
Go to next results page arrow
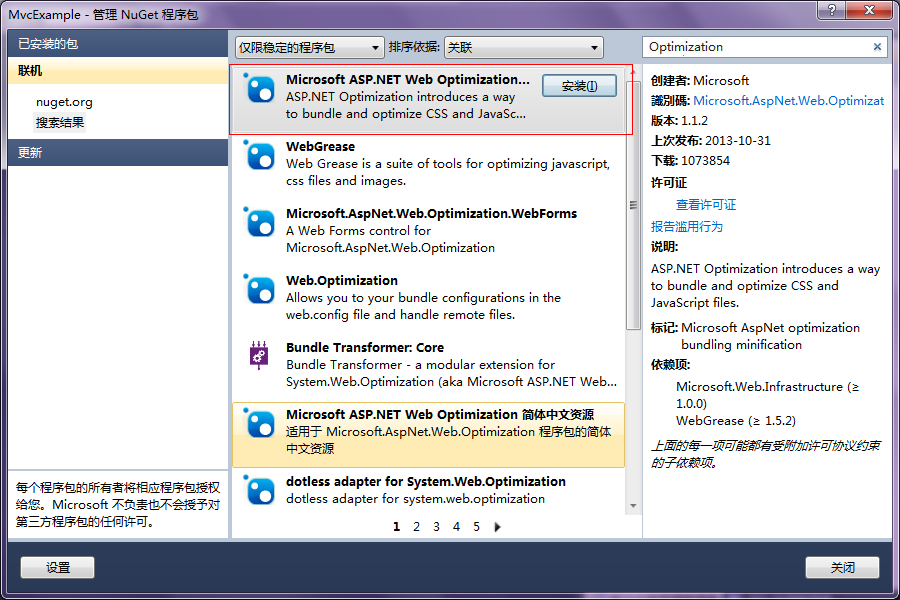click(498, 527)
